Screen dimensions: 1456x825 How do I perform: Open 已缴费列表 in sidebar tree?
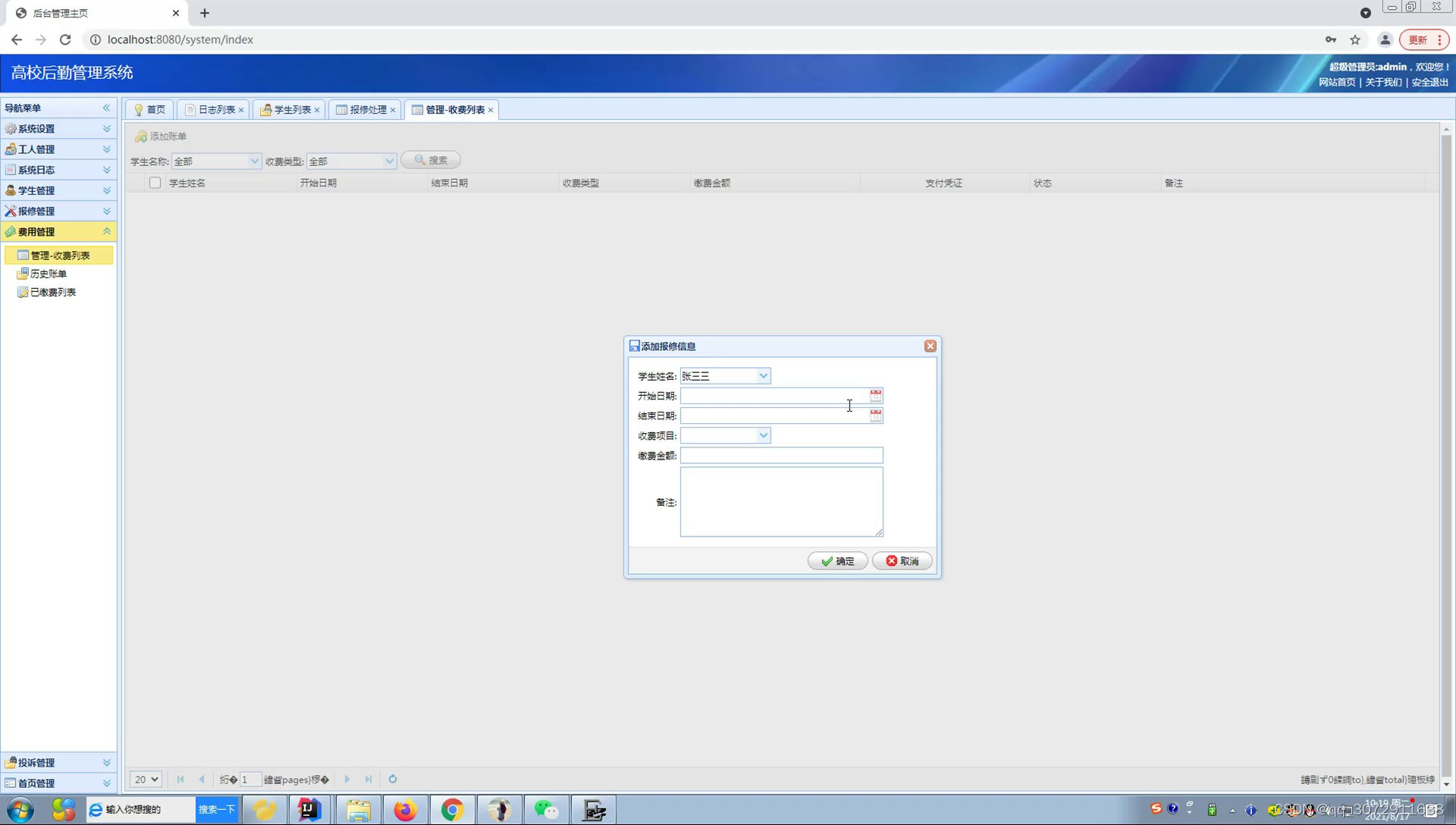(x=52, y=292)
